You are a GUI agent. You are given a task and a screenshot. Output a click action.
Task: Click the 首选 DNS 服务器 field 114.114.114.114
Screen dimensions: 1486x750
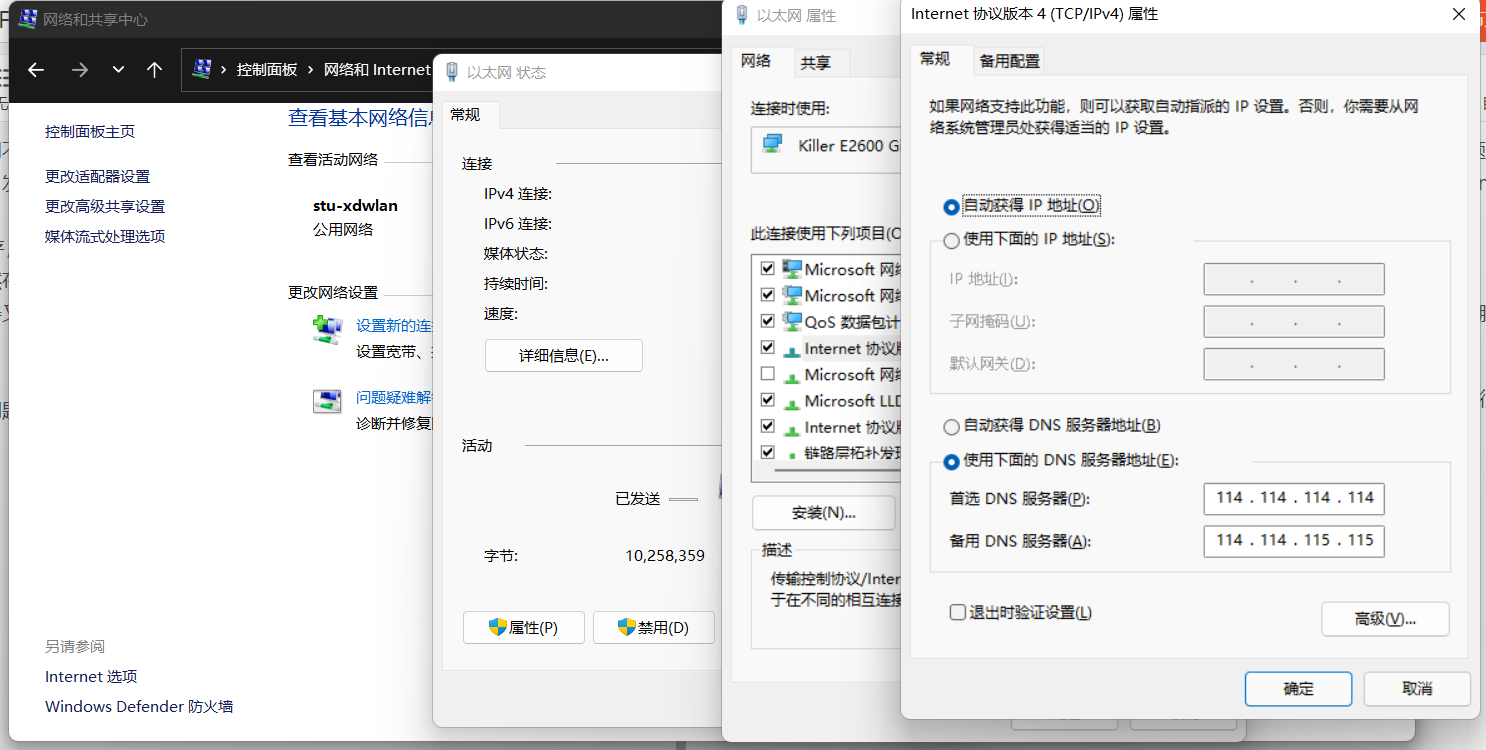pyautogui.click(x=1294, y=498)
